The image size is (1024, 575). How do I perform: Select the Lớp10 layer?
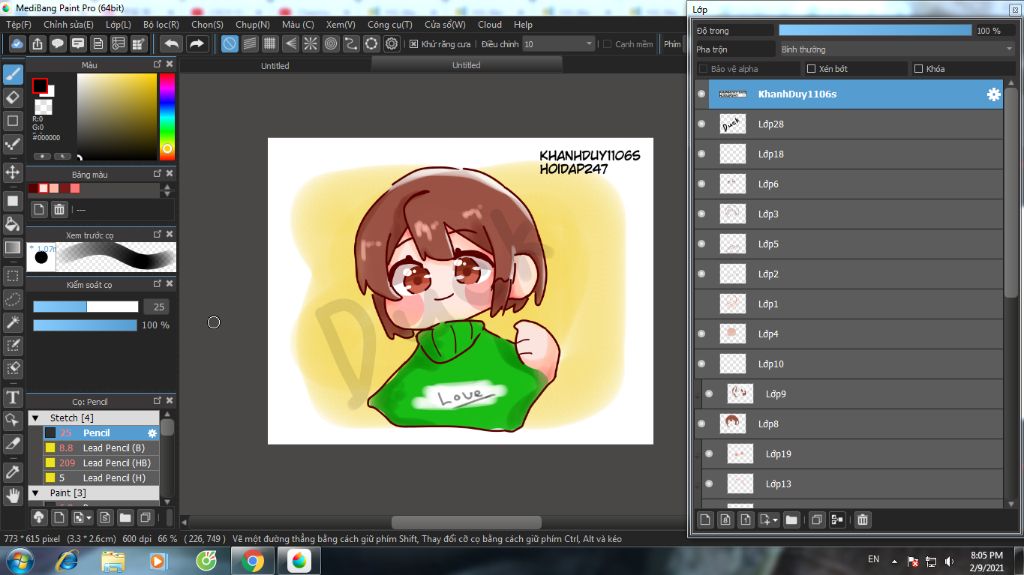(848, 364)
